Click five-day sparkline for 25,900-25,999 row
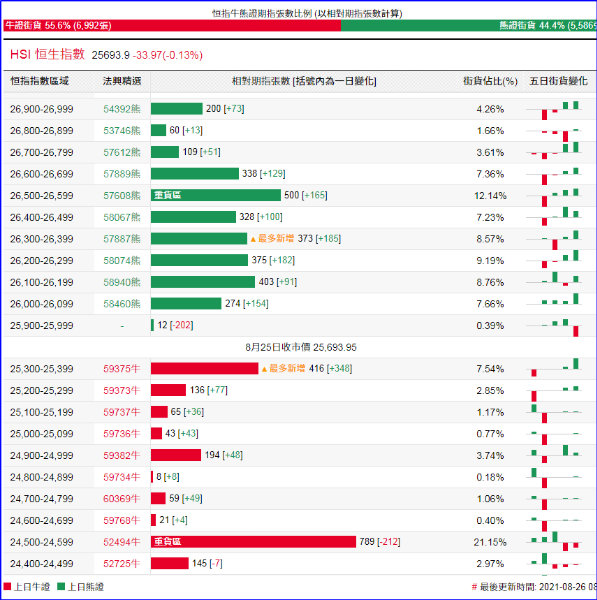Screen dimensions: 597x600 click(554, 327)
